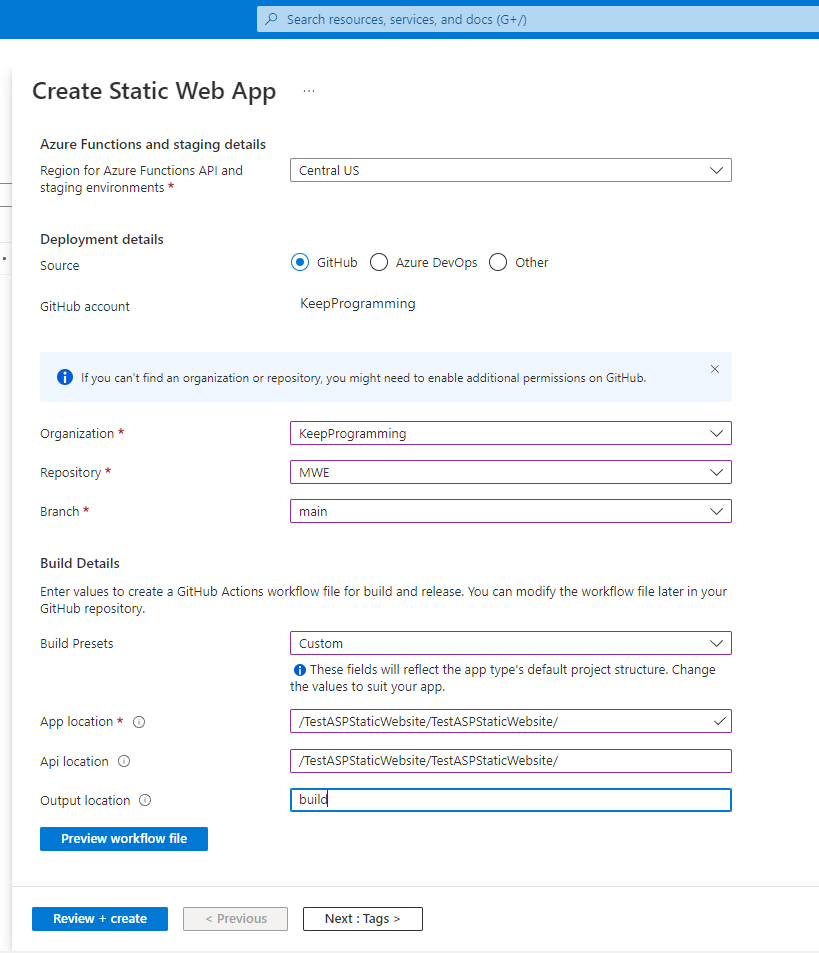
Task: Open the ellipsis menu beside Create Static Web App
Action: pos(309,91)
